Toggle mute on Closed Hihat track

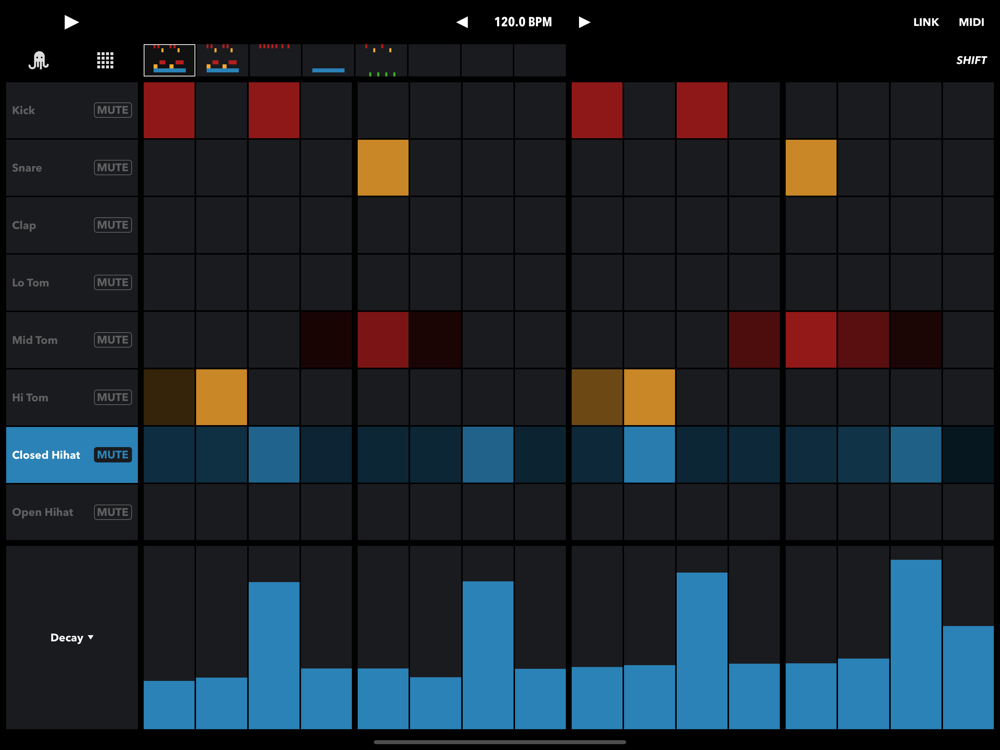pos(112,455)
